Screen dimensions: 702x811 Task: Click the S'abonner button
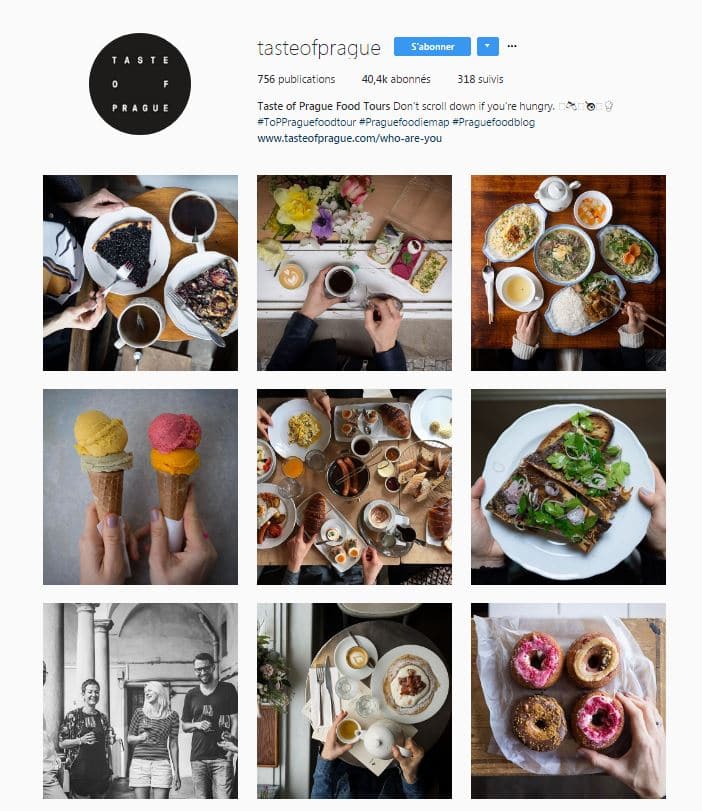click(432, 47)
